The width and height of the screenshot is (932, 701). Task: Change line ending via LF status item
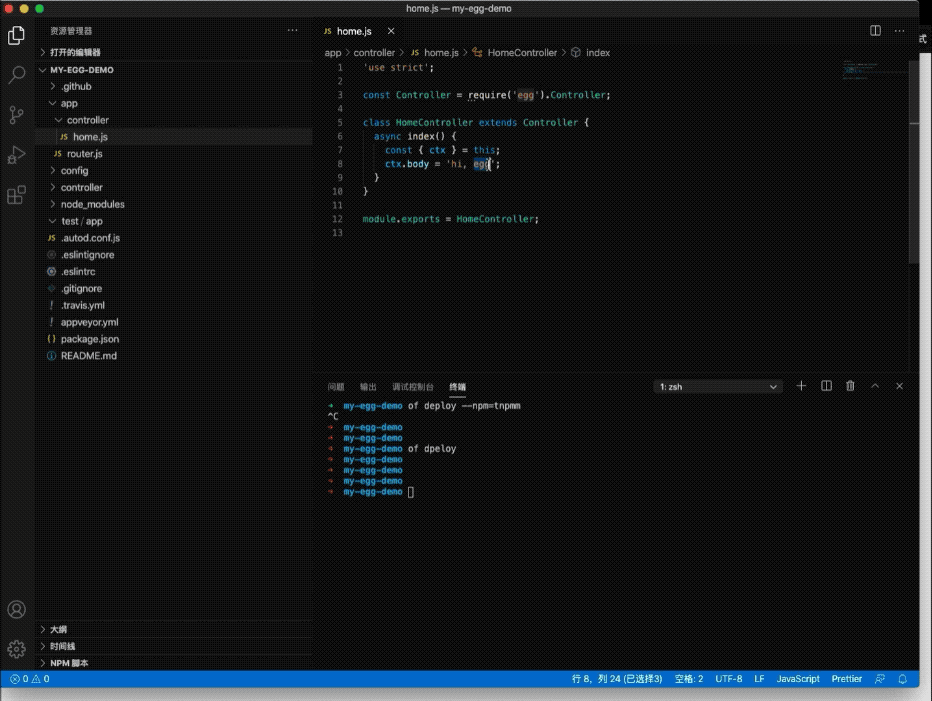coord(759,678)
